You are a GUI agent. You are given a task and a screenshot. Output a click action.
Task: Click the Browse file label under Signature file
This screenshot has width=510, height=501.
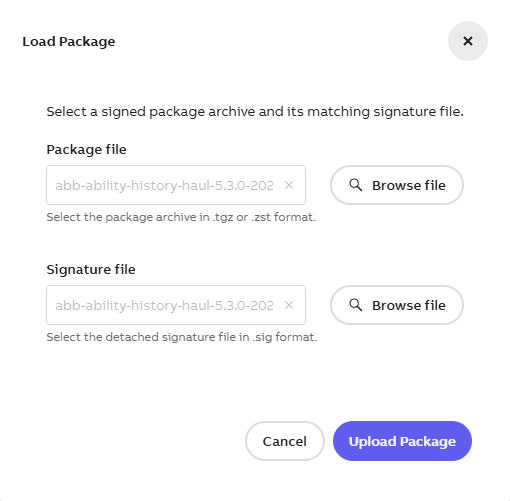click(x=409, y=305)
